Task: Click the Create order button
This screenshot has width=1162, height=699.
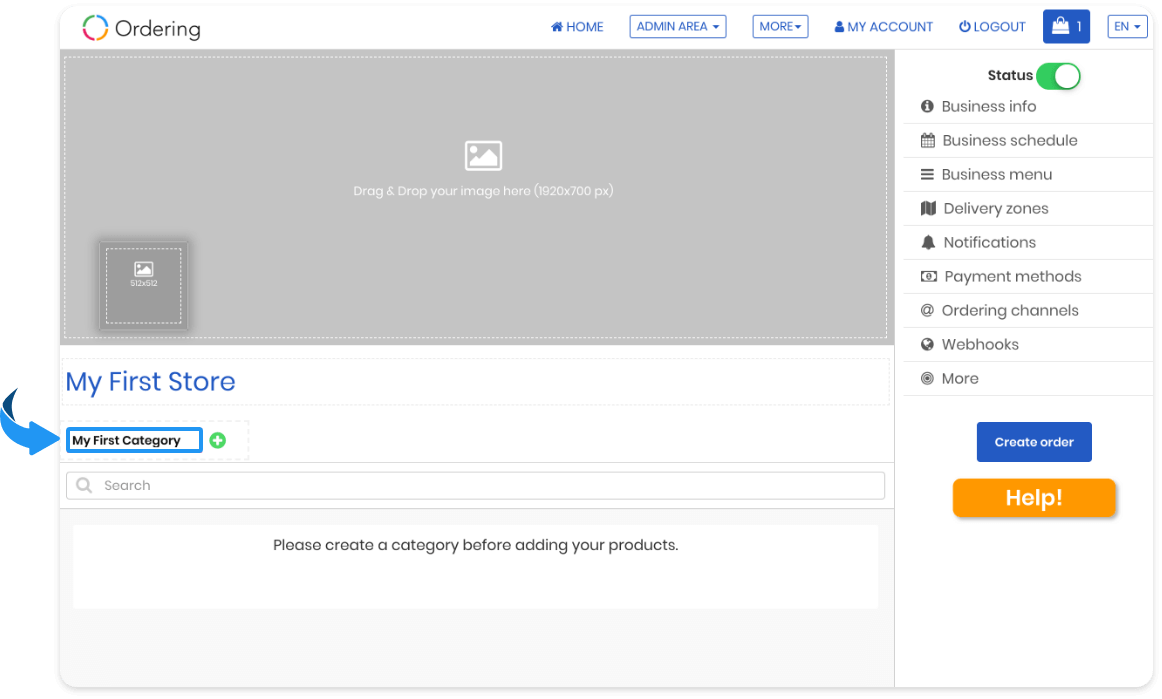Action: (1034, 442)
